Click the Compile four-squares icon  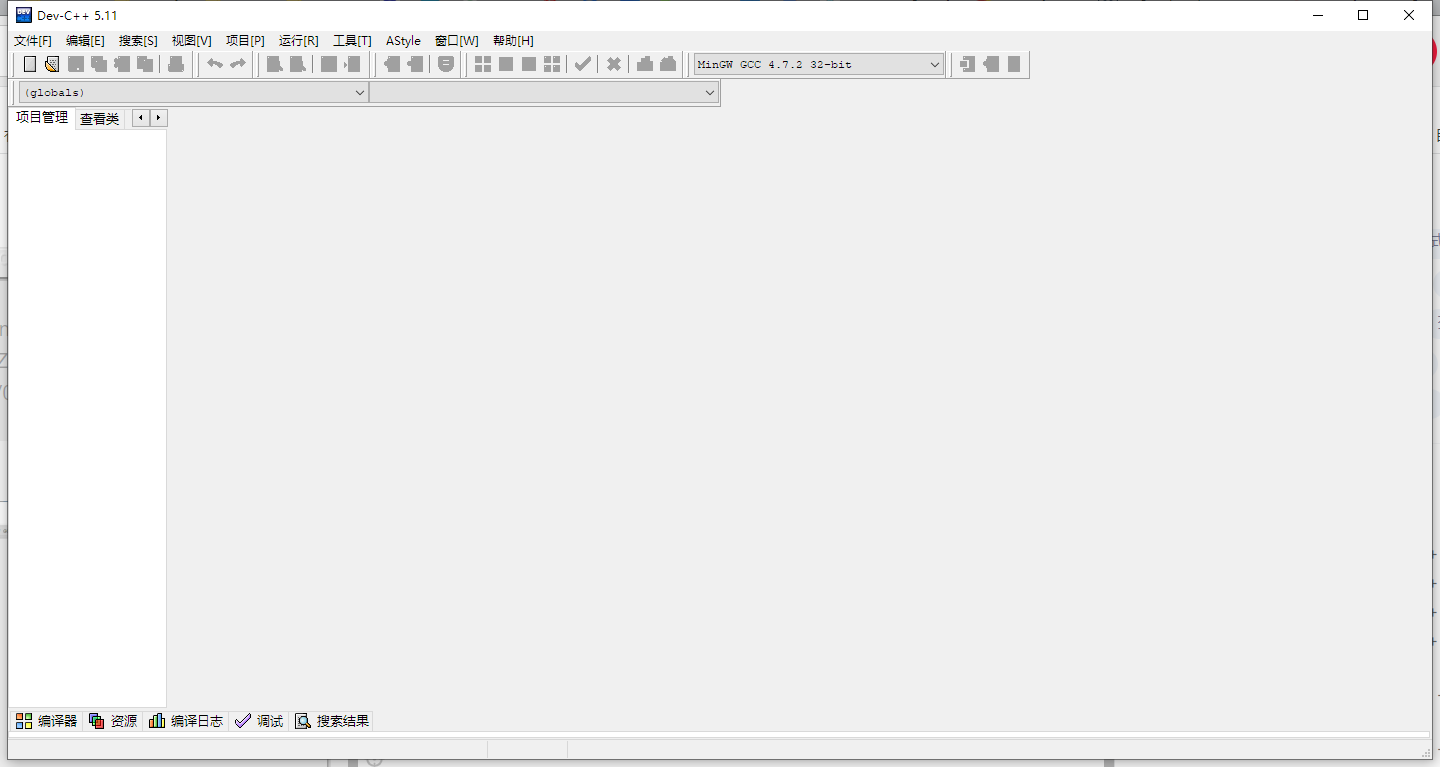click(x=483, y=64)
